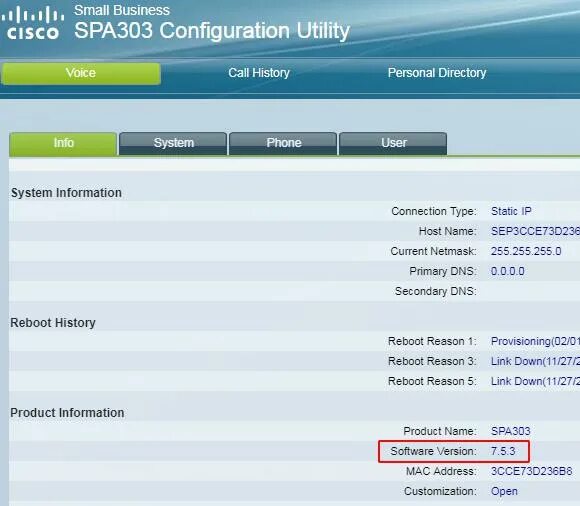
Task: Click the netmask value 255.255.255.0
Action: tap(526, 251)
